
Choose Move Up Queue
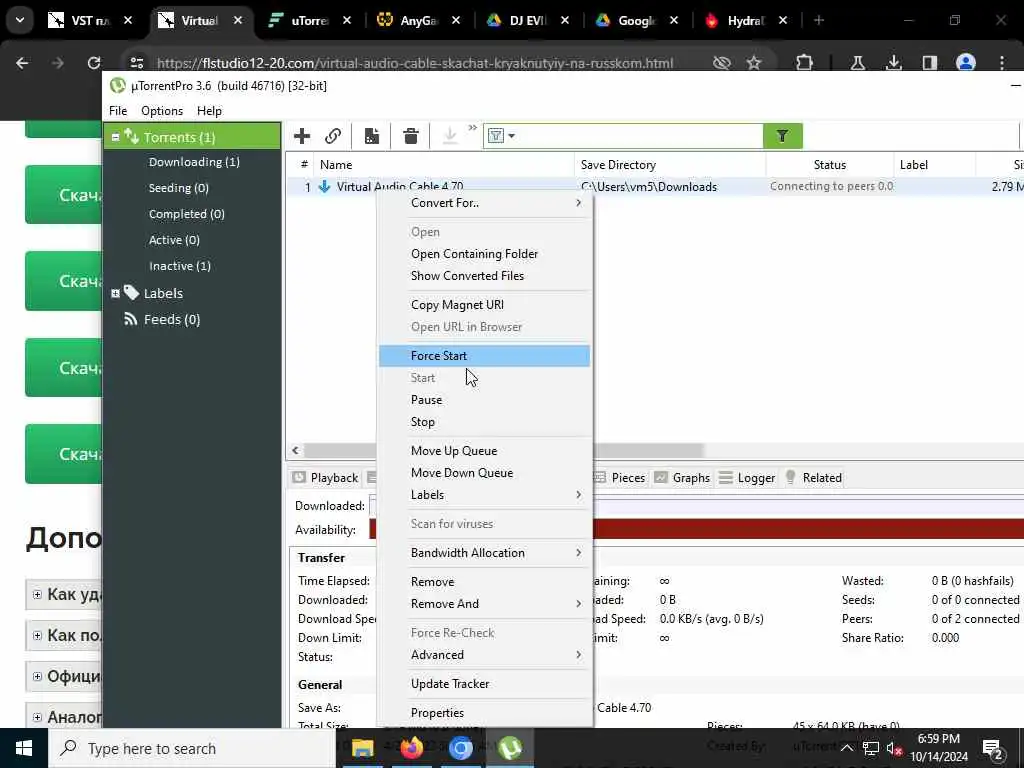point(484,451)
